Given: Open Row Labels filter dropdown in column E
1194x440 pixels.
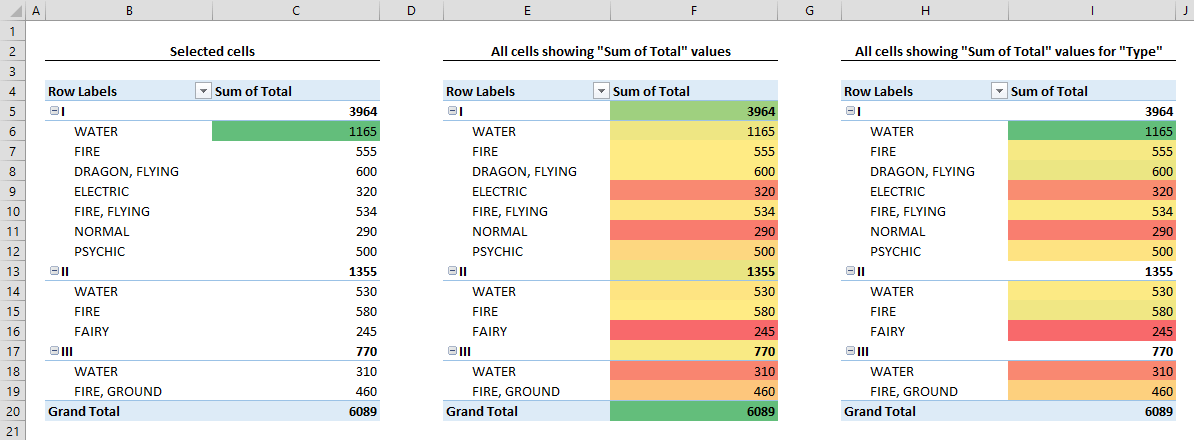Looking at the screenshot, I should (x=601, y=91).
